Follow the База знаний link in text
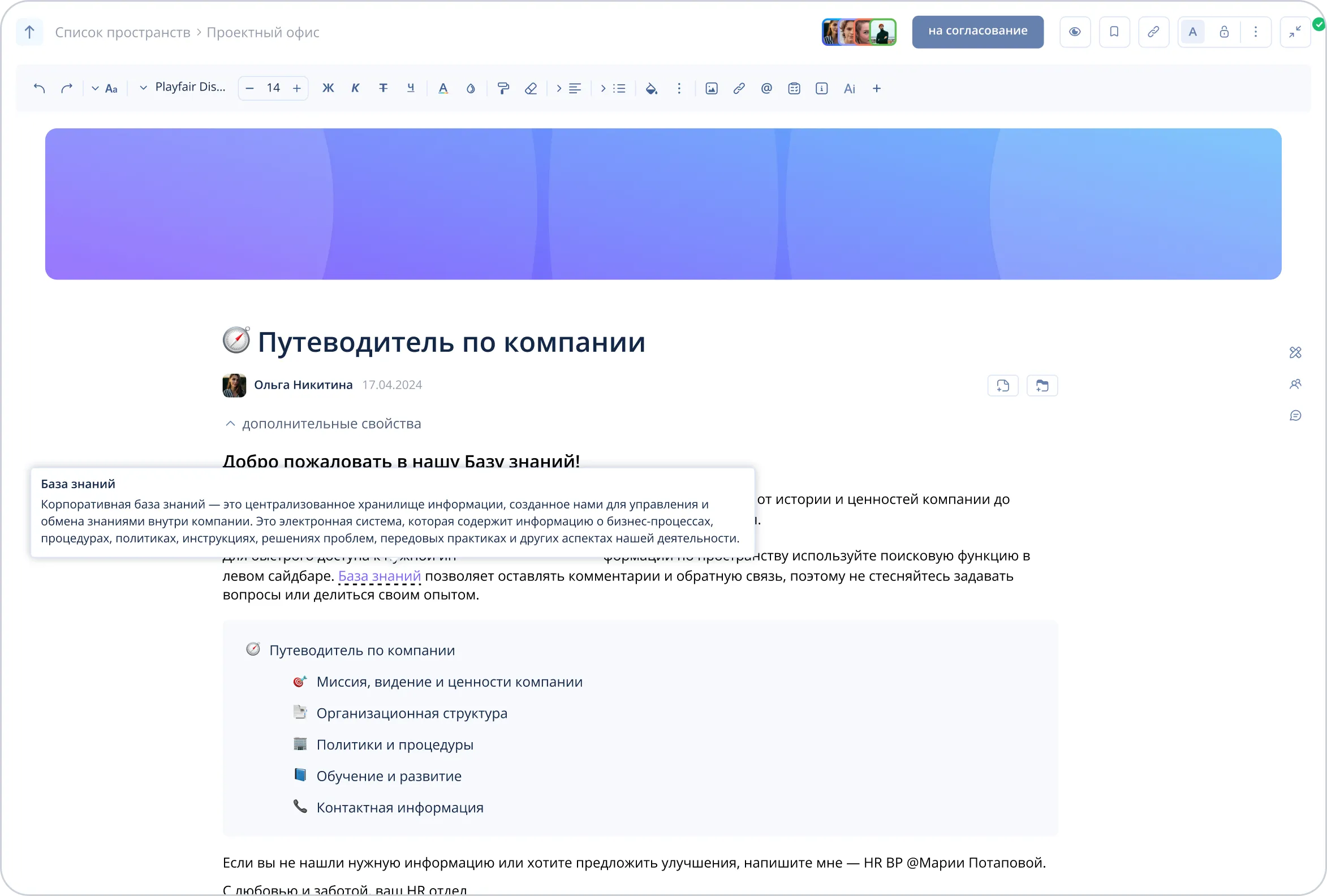 (x=379, y=576)
